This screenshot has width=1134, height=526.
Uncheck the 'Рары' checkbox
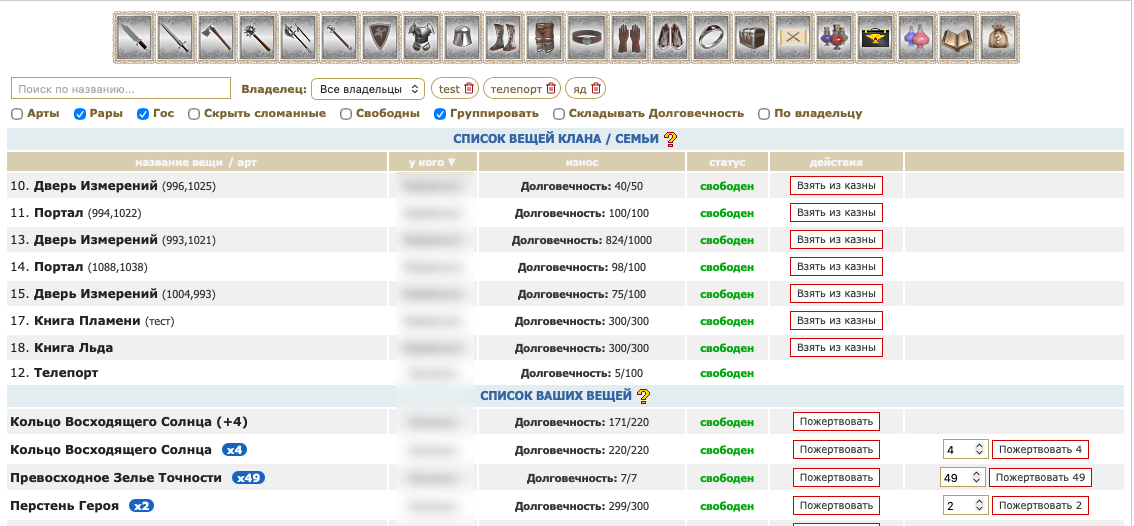[80, 114]
